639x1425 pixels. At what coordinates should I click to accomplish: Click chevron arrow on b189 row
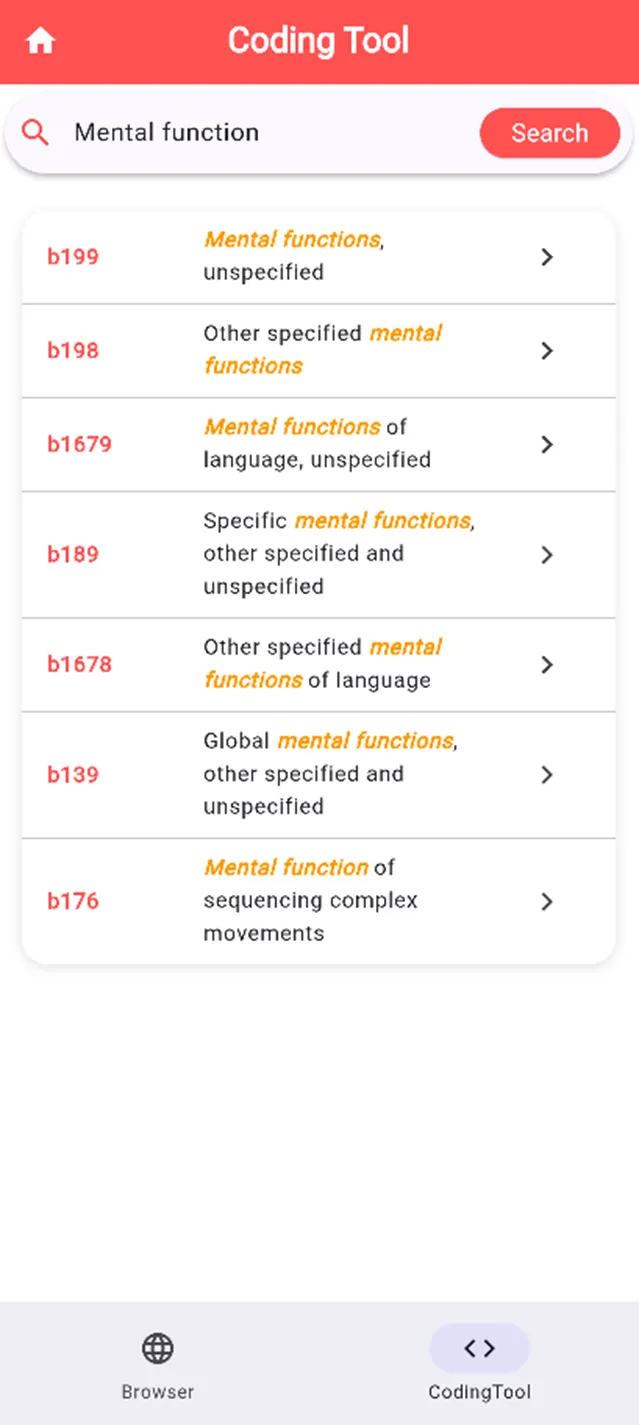(547, 555)
